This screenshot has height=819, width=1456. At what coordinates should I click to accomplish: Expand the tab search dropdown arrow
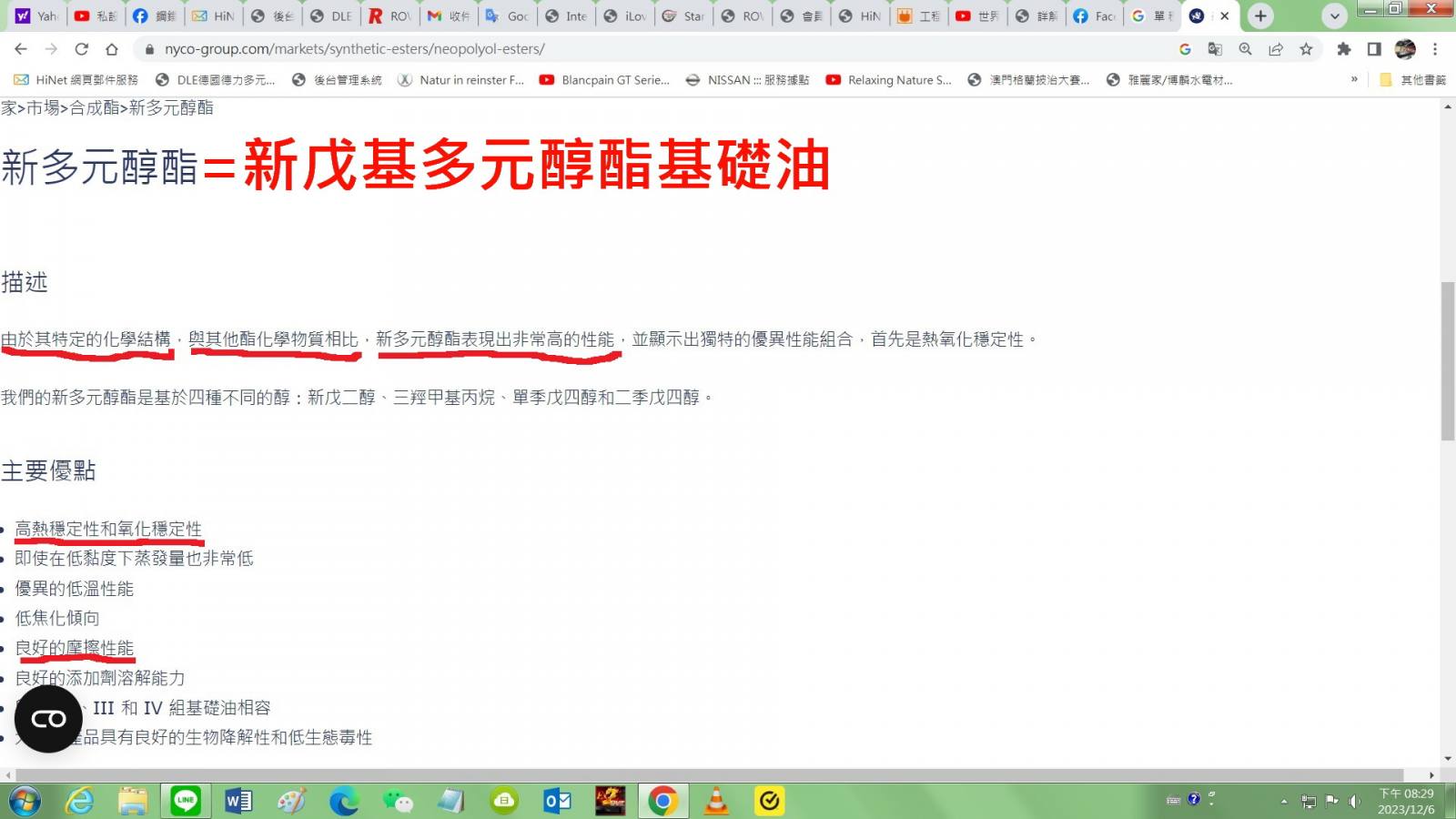pos(1334,15)
